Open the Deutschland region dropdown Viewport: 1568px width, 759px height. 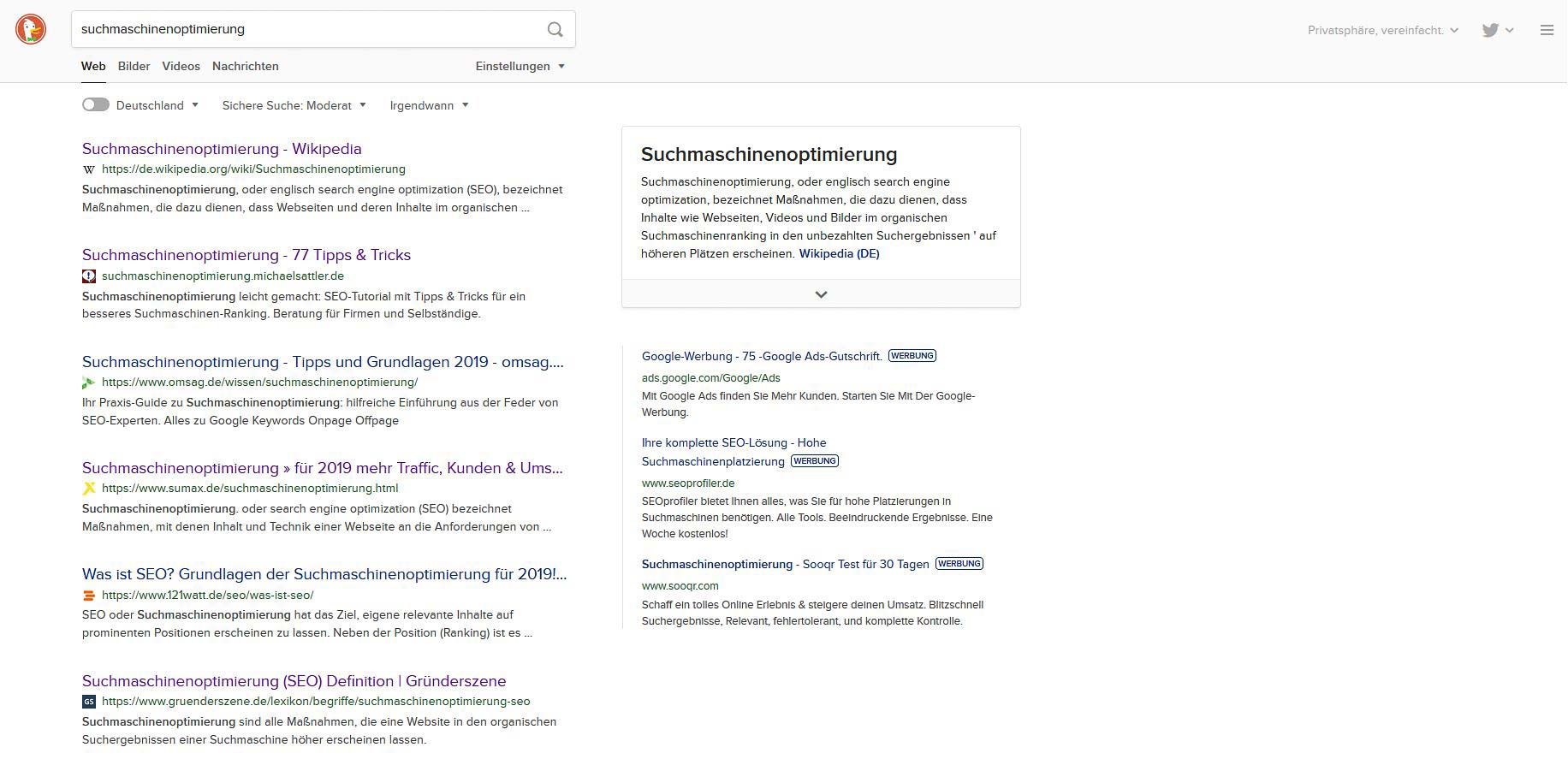(157, 105)
